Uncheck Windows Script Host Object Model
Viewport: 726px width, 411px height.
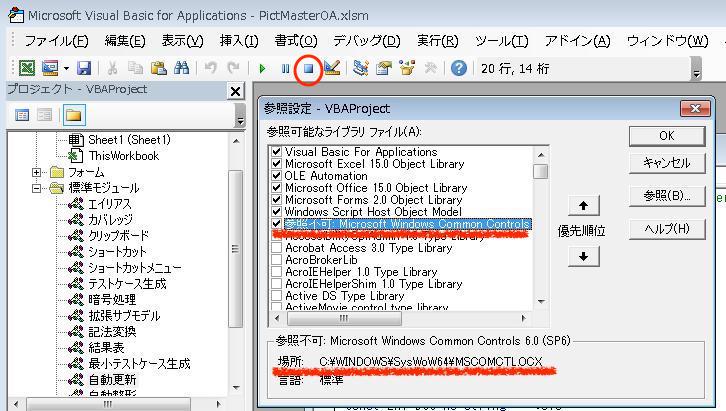pos(276,212)
